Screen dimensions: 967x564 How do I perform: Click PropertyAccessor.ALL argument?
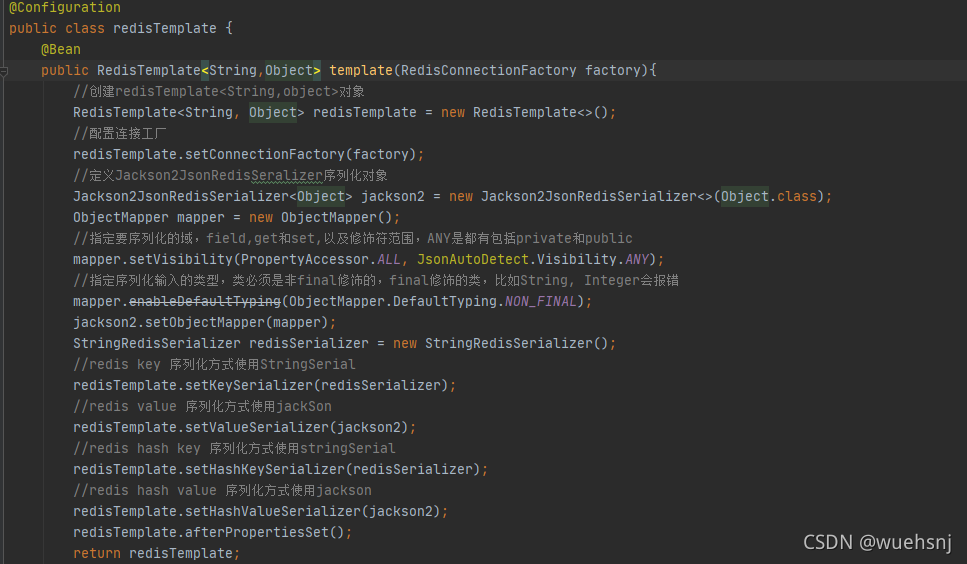pos(321,259)
